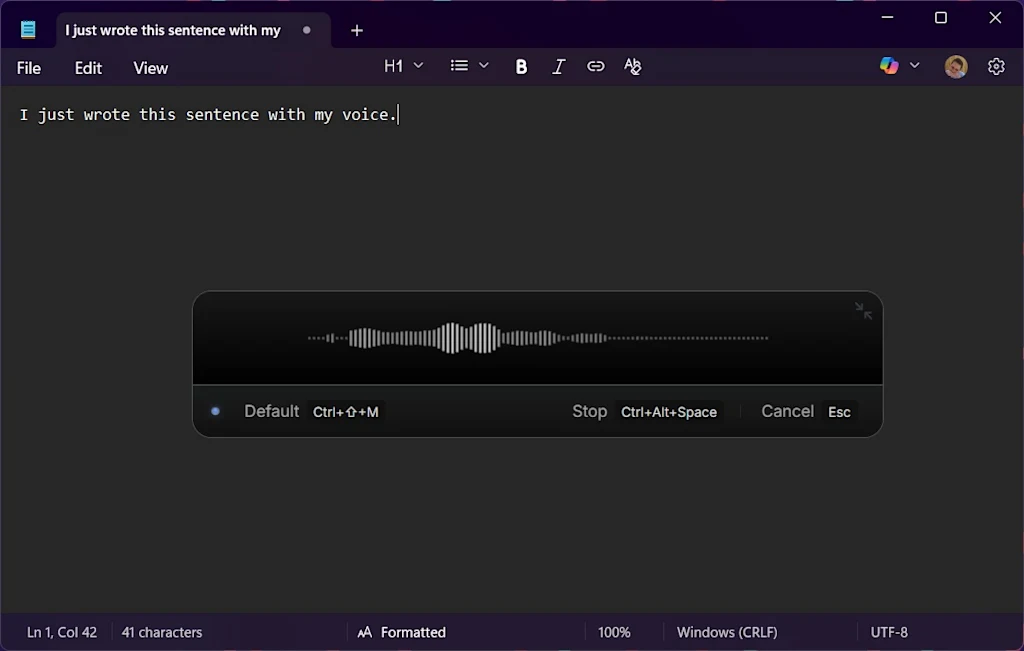1024x651 pixels.
Task: Toggle bold formatting
Action: pos(521,66)
